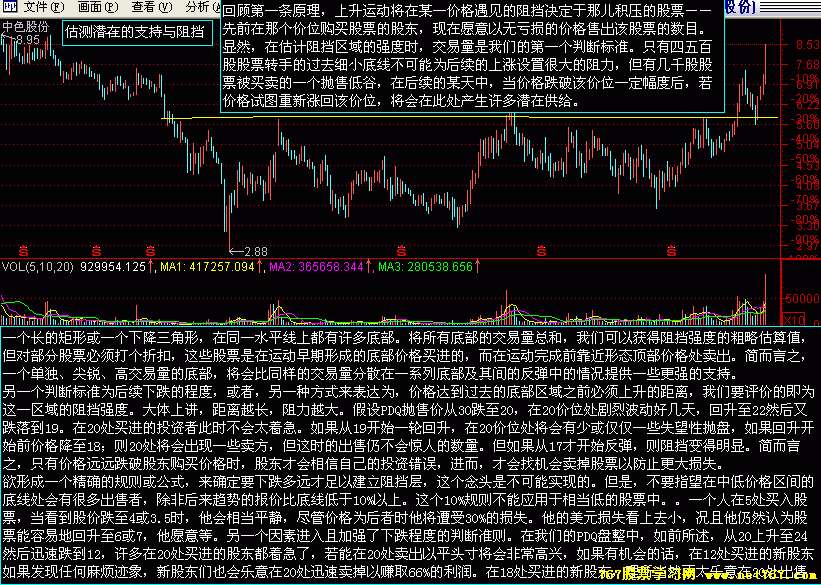
Task: Open the 画面 (View) menu
Action: 96,7
